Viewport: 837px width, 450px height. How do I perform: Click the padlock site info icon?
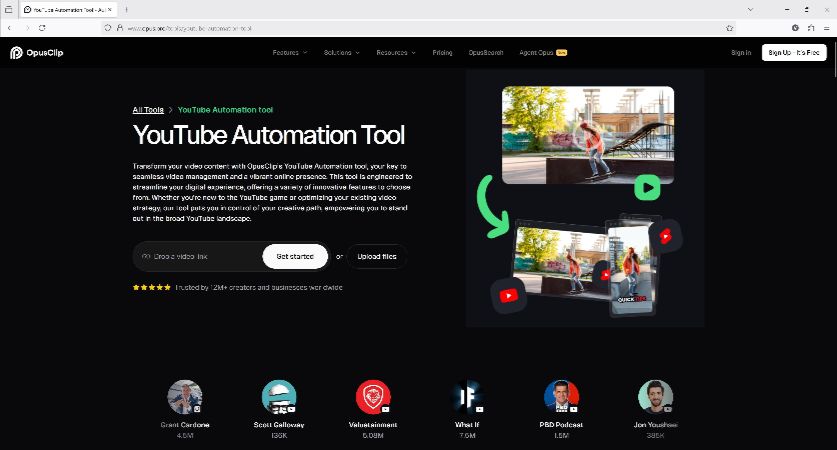pyautogui.click(x=120, y=28)
